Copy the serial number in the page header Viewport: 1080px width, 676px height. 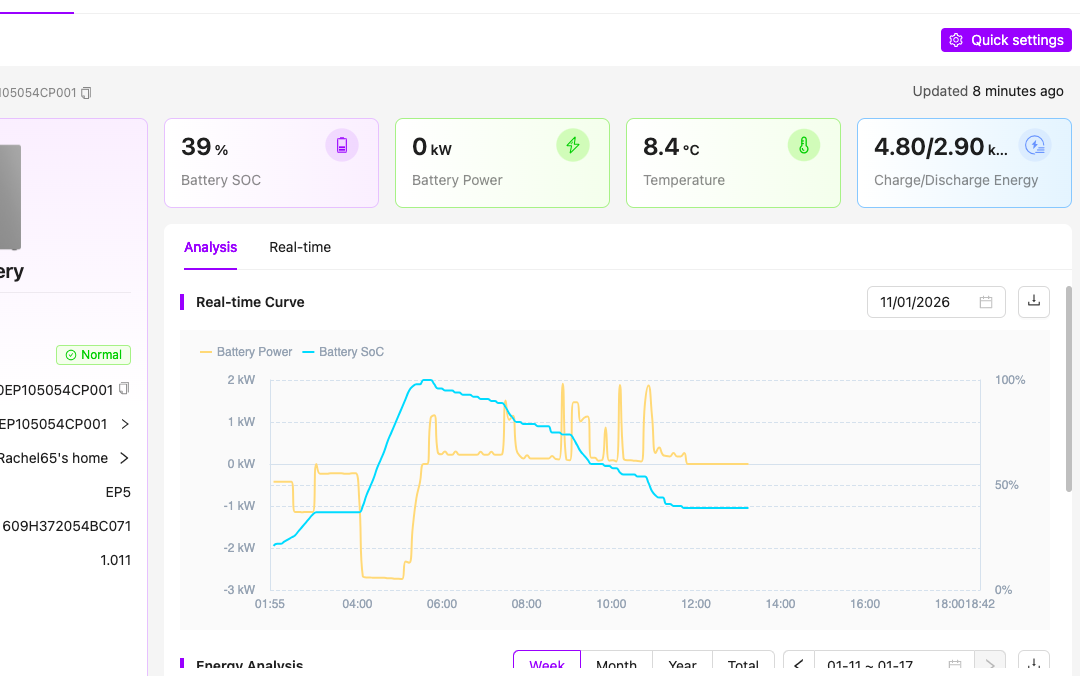click(x=86, y=93)
